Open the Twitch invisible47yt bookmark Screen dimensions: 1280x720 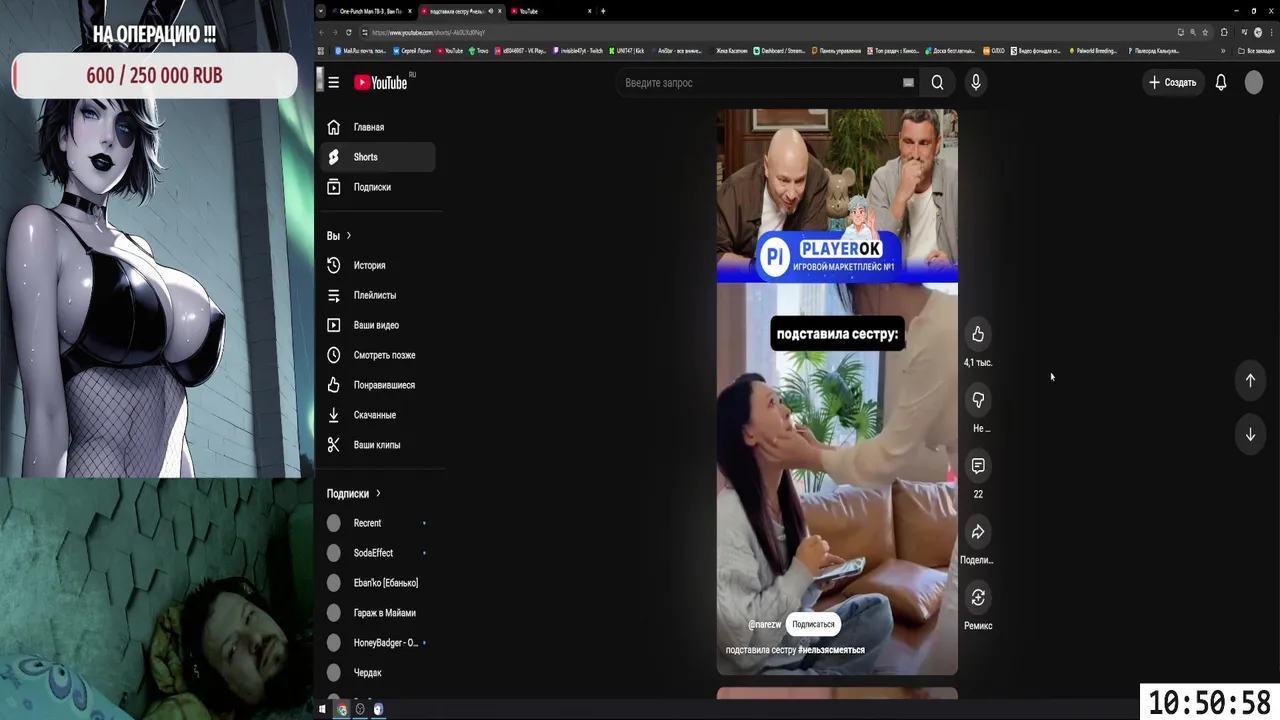point(578,50)
